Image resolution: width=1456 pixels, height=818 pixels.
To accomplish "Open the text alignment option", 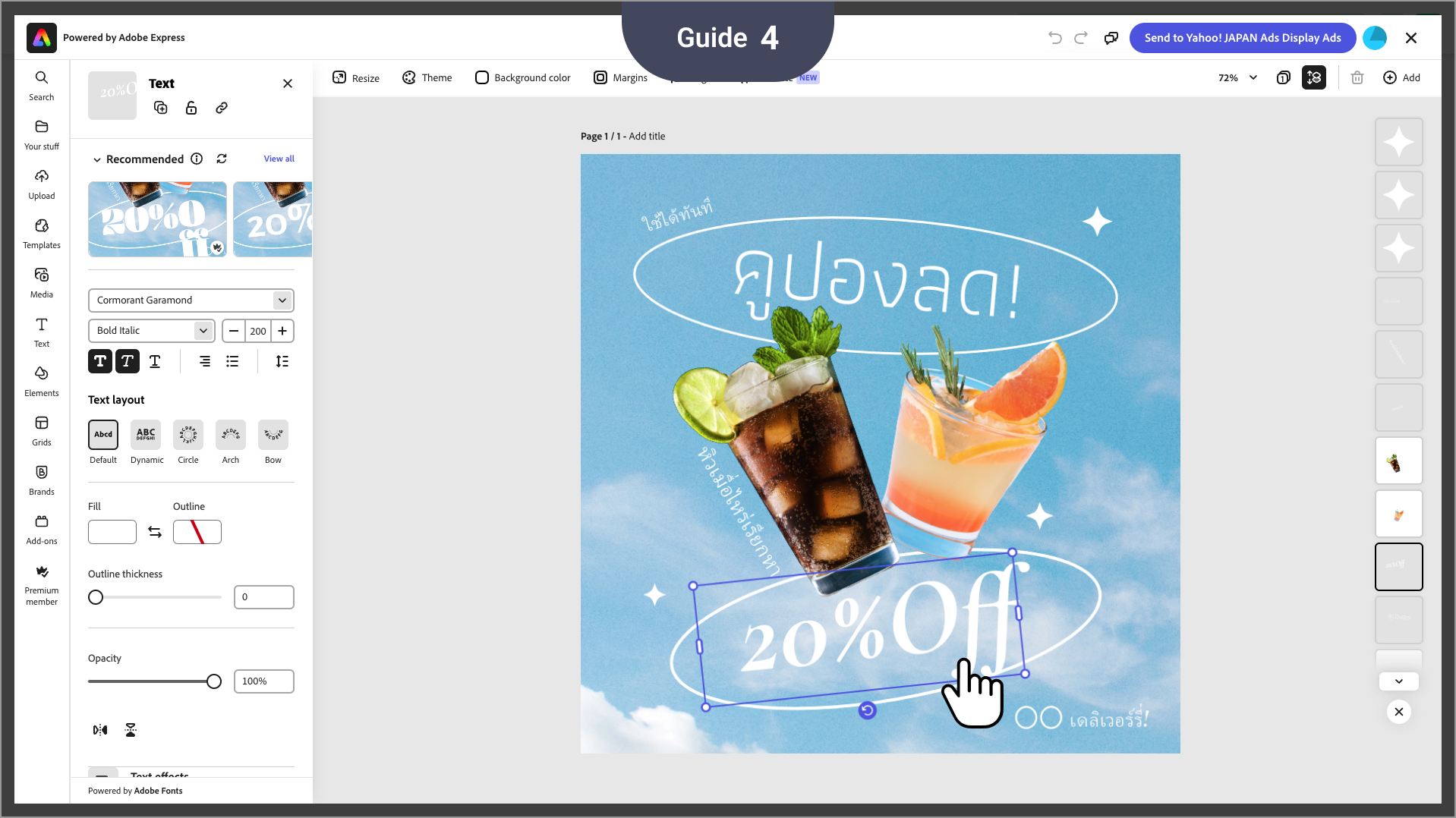I will 205,361.
